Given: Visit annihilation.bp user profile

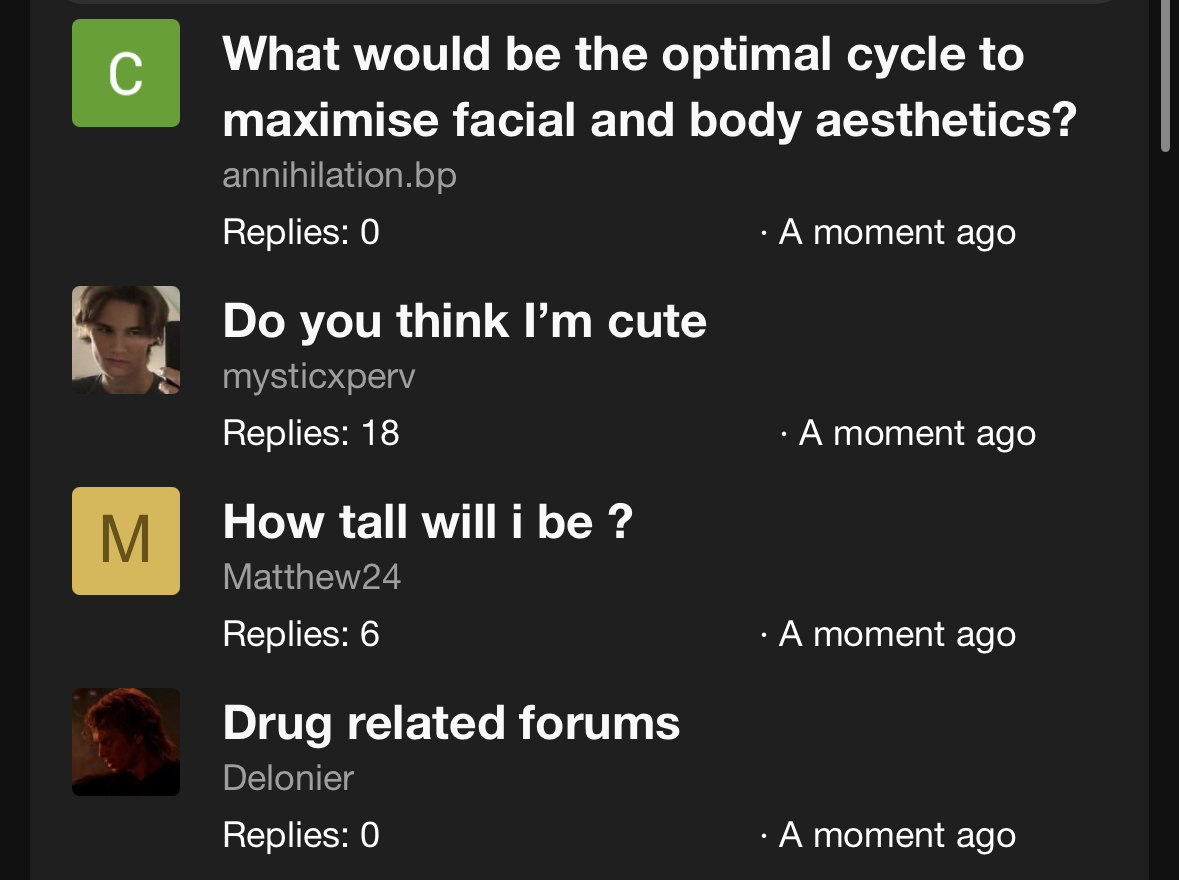Looking at the screenshot, I should tap(339, 176).
